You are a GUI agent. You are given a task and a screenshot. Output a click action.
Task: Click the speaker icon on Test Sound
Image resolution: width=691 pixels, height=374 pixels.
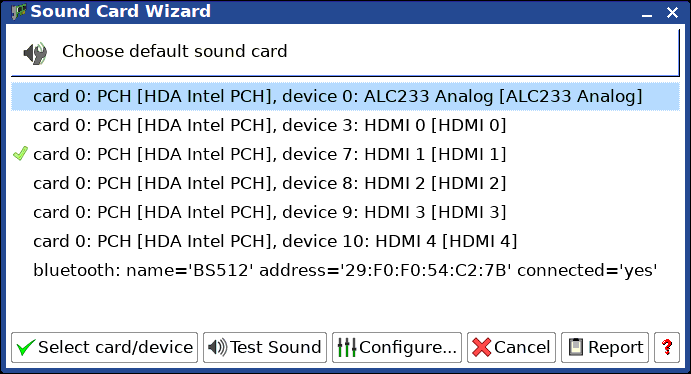click(217, 348)
